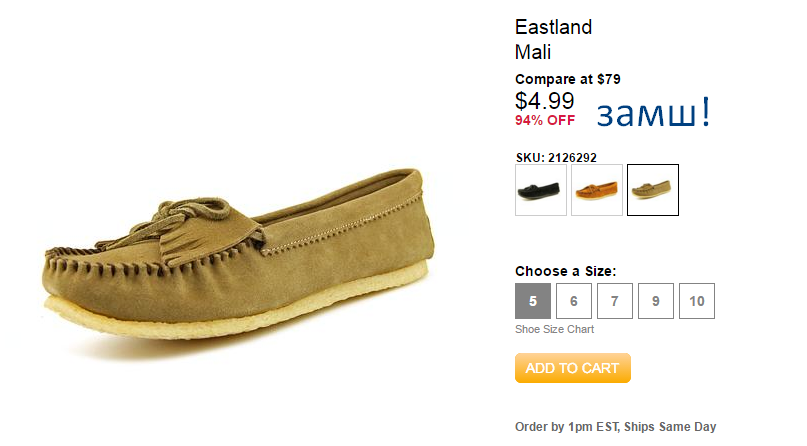
Task: Select shoe size 9
Action: 656,301
